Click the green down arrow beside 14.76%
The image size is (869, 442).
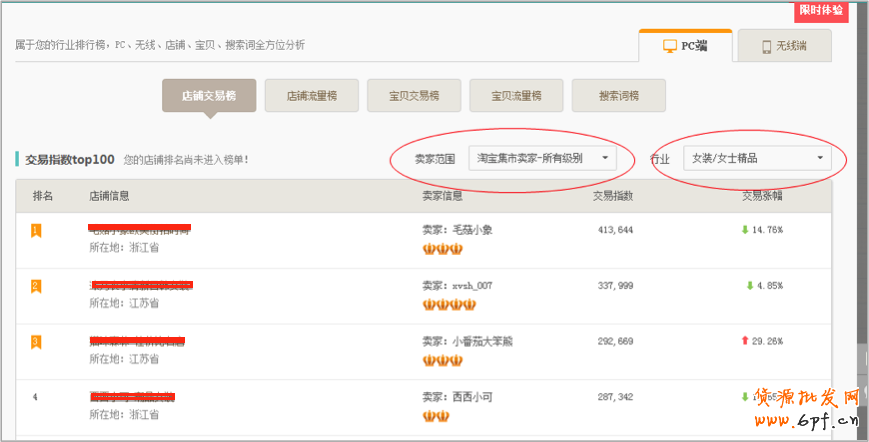click(744, 230)
